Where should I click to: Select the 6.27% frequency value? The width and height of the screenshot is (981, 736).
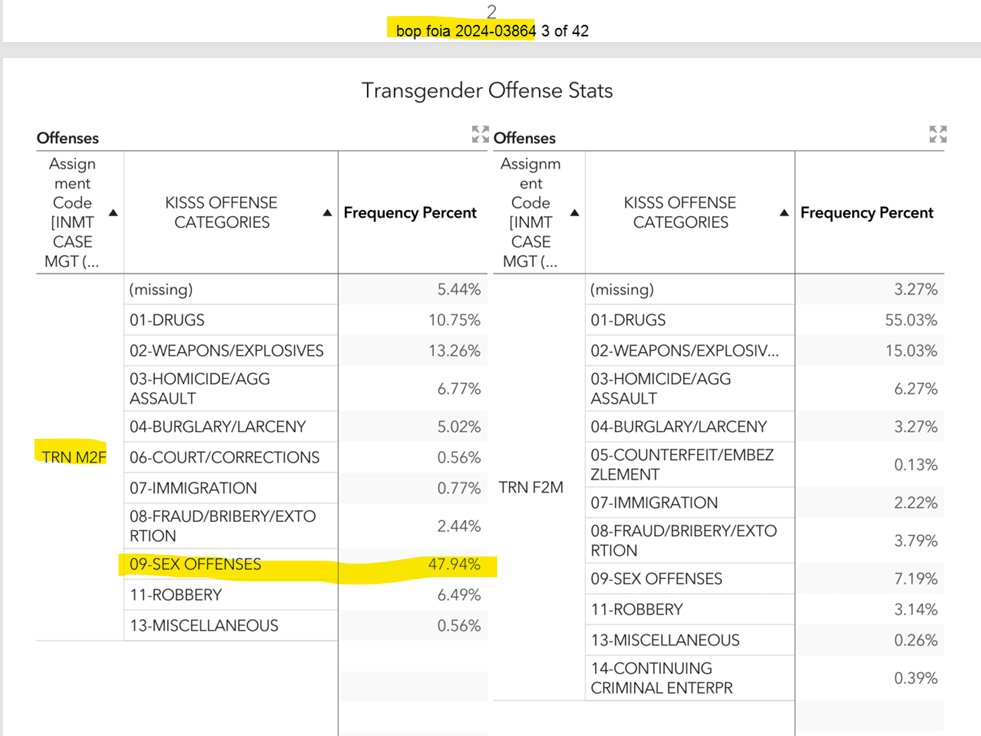click(x=915, y=389)
